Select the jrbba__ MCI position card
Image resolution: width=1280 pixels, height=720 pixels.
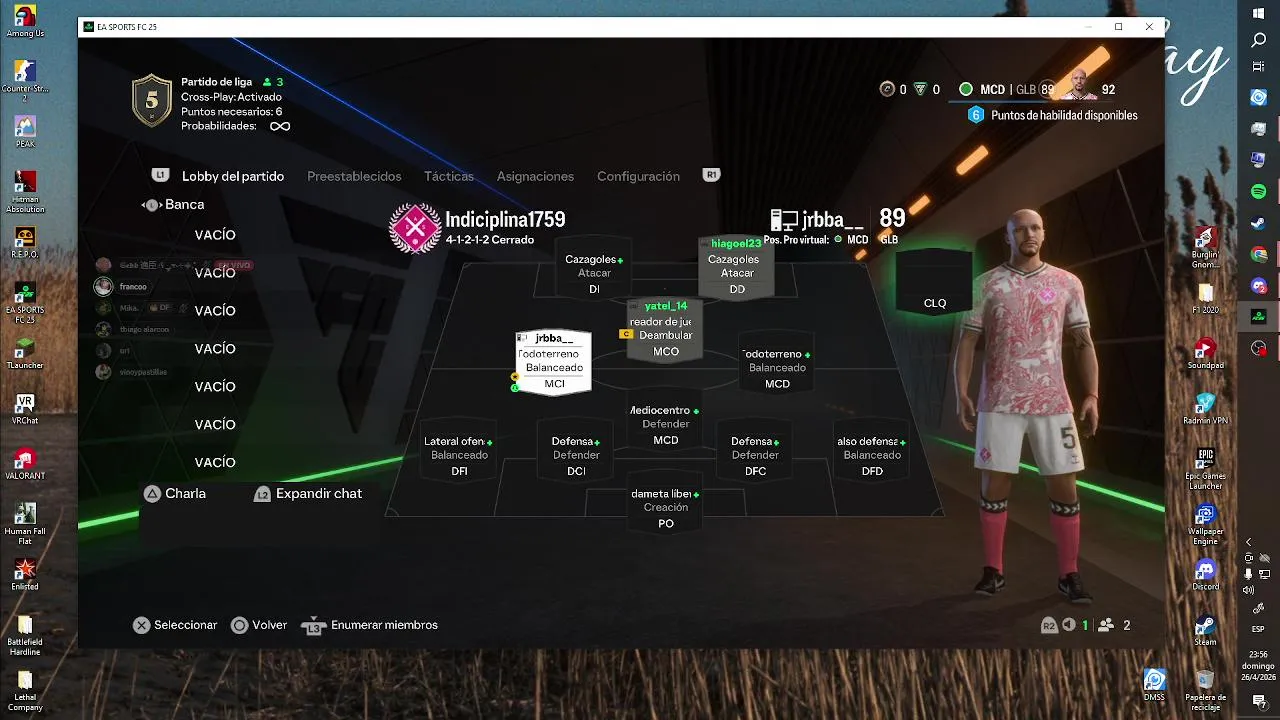[554, 362]
